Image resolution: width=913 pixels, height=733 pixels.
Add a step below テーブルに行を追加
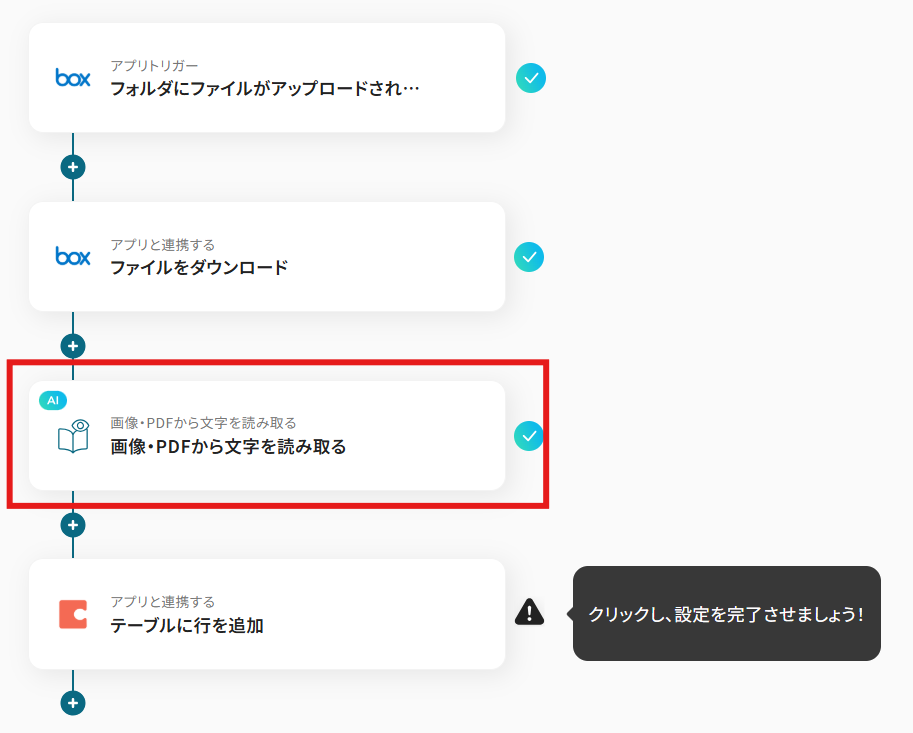[73, 703]
